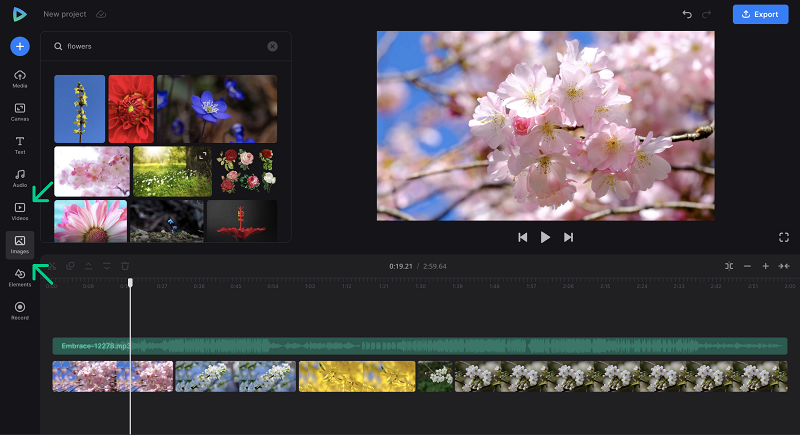
Task: Skip to previous clip in player
Action: (522, 237)
